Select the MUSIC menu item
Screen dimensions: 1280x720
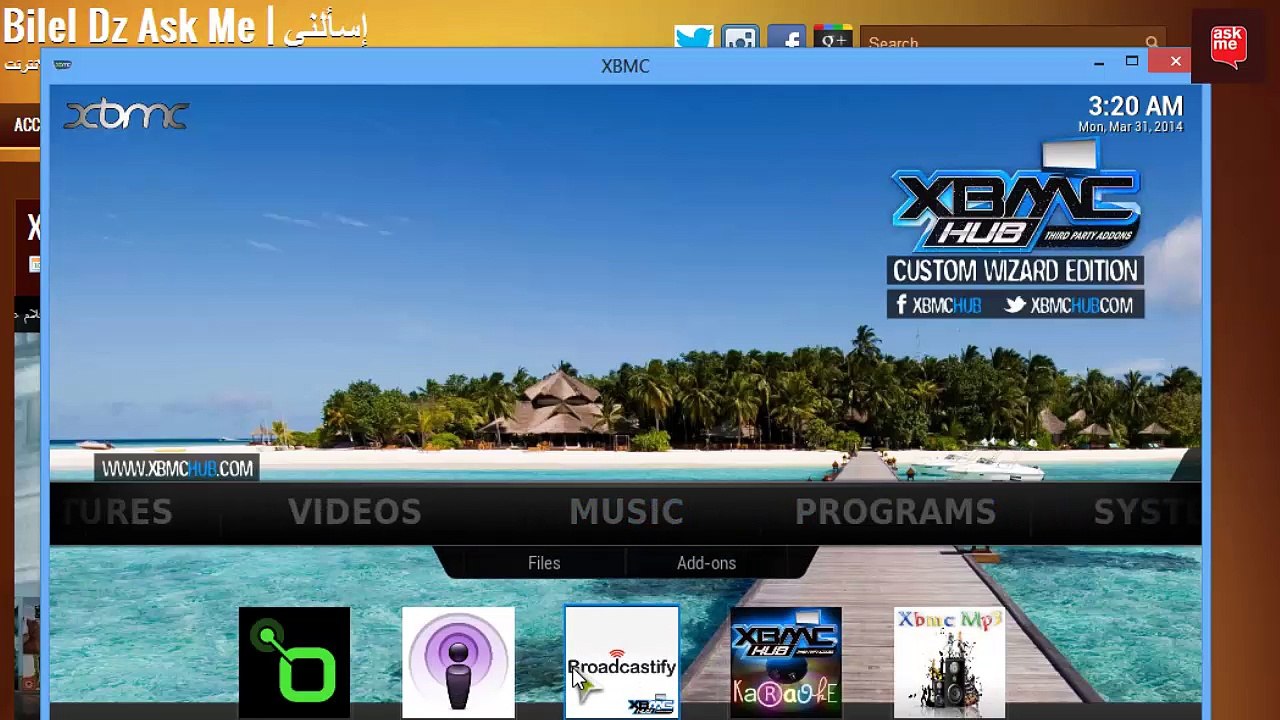pyautogui.click(x=626, y=512)
